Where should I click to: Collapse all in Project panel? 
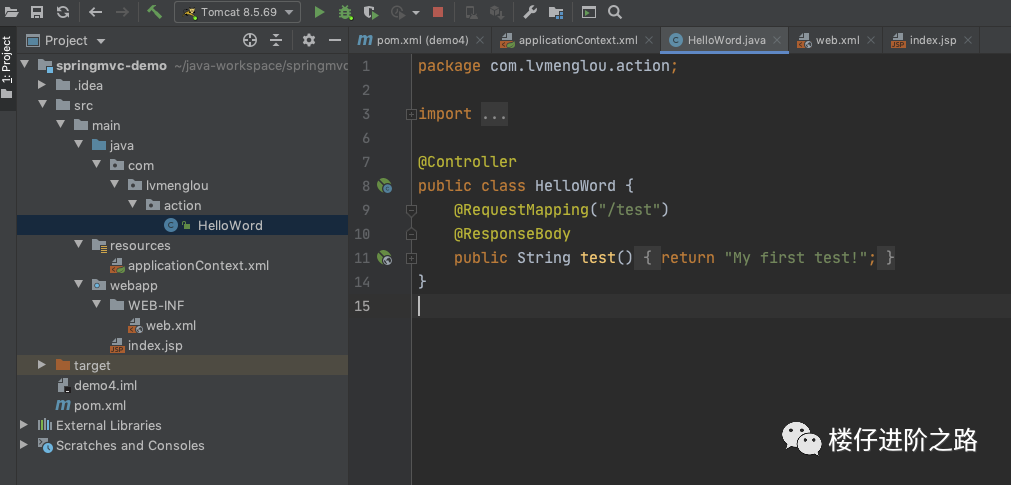pos(276,41)
